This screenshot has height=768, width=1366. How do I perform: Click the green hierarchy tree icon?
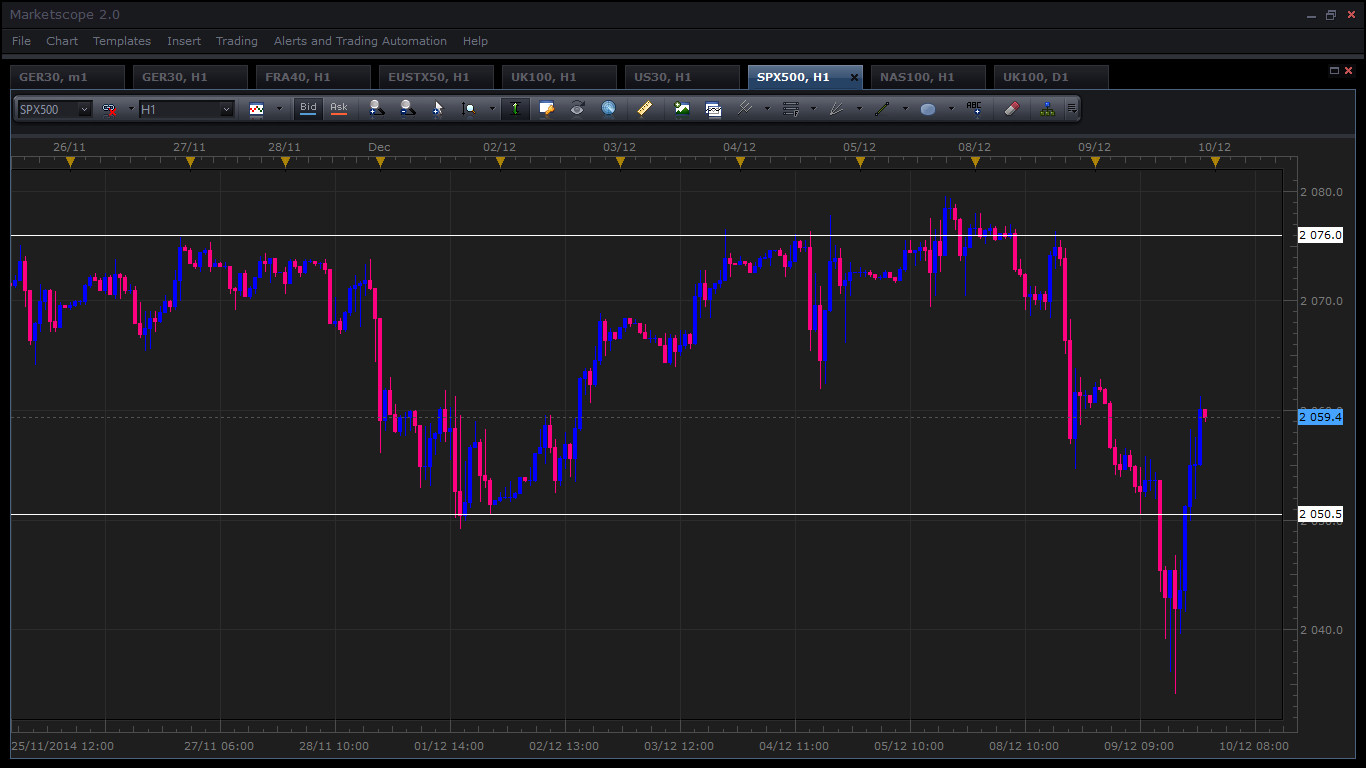(x=1047, y=109)
